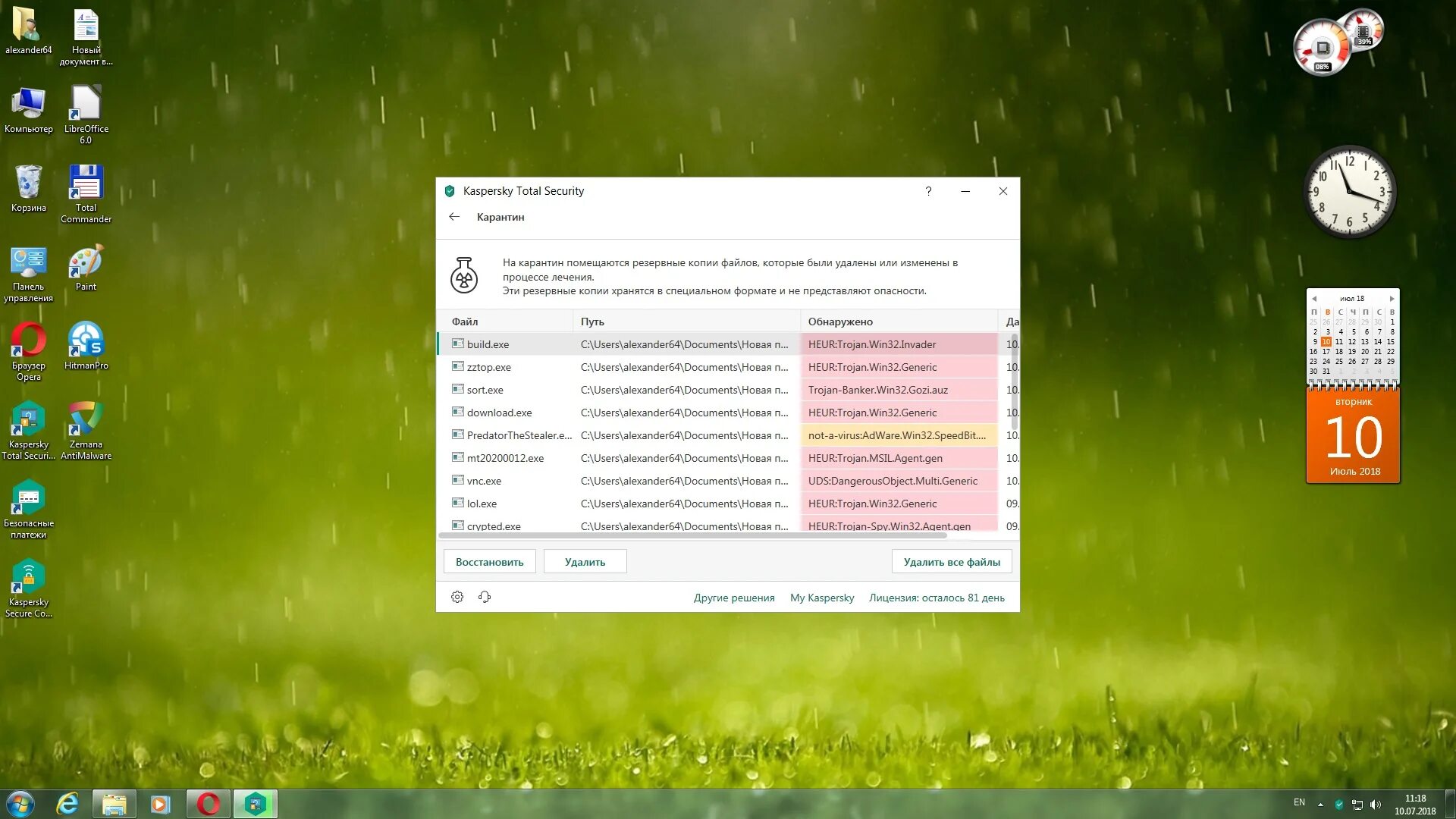
Task: Open My Kaspersky link
Action: (822, 598)
